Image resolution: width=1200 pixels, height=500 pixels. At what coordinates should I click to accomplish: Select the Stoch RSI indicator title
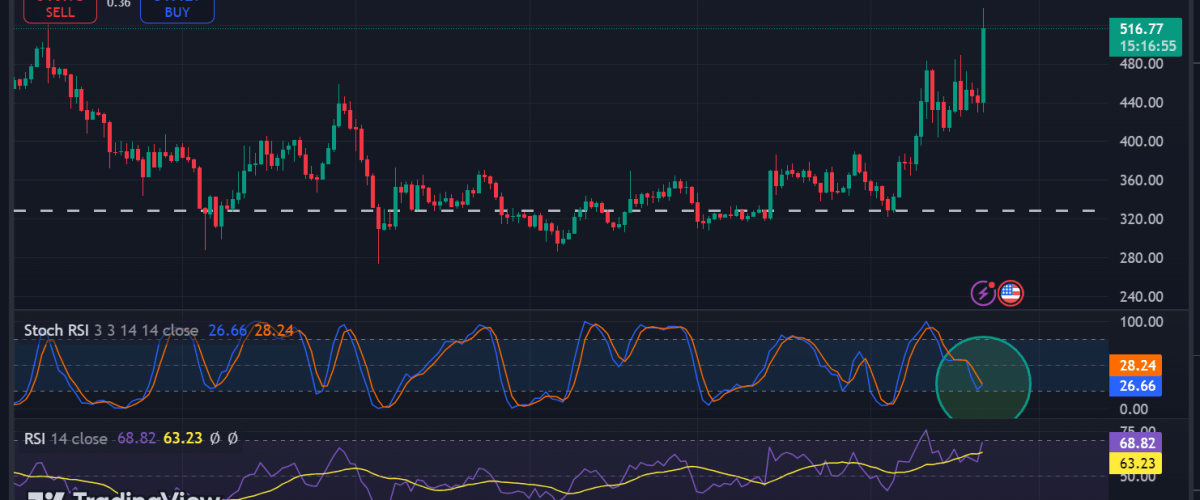pos(55,330)
